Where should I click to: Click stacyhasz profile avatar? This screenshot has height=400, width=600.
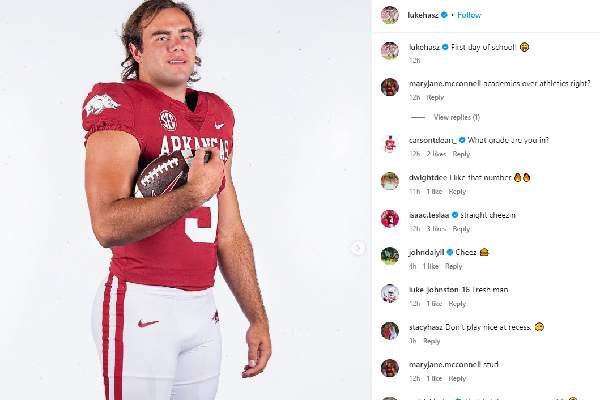[389, 330]
